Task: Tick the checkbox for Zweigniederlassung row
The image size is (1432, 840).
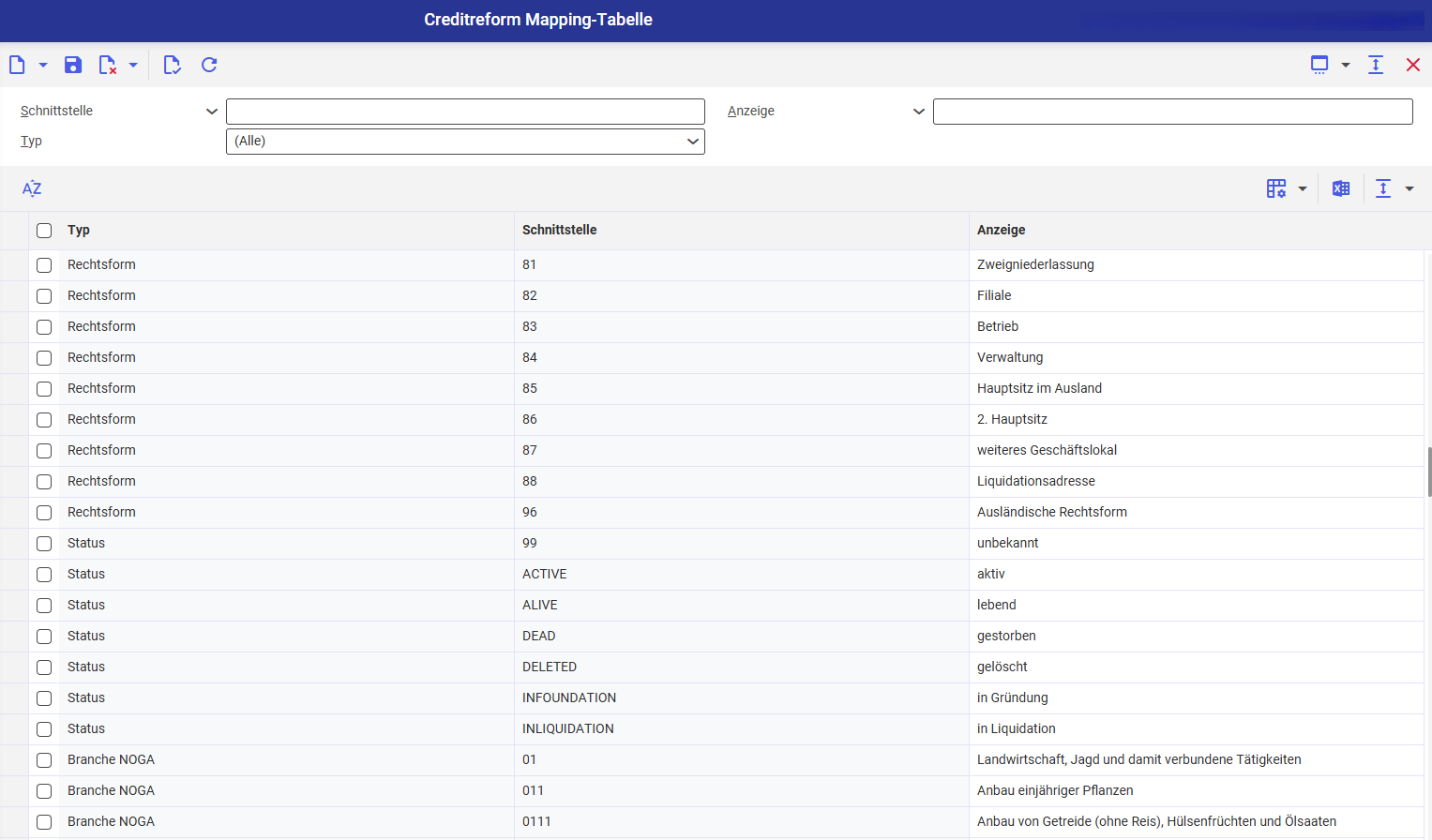Action: 44,265
